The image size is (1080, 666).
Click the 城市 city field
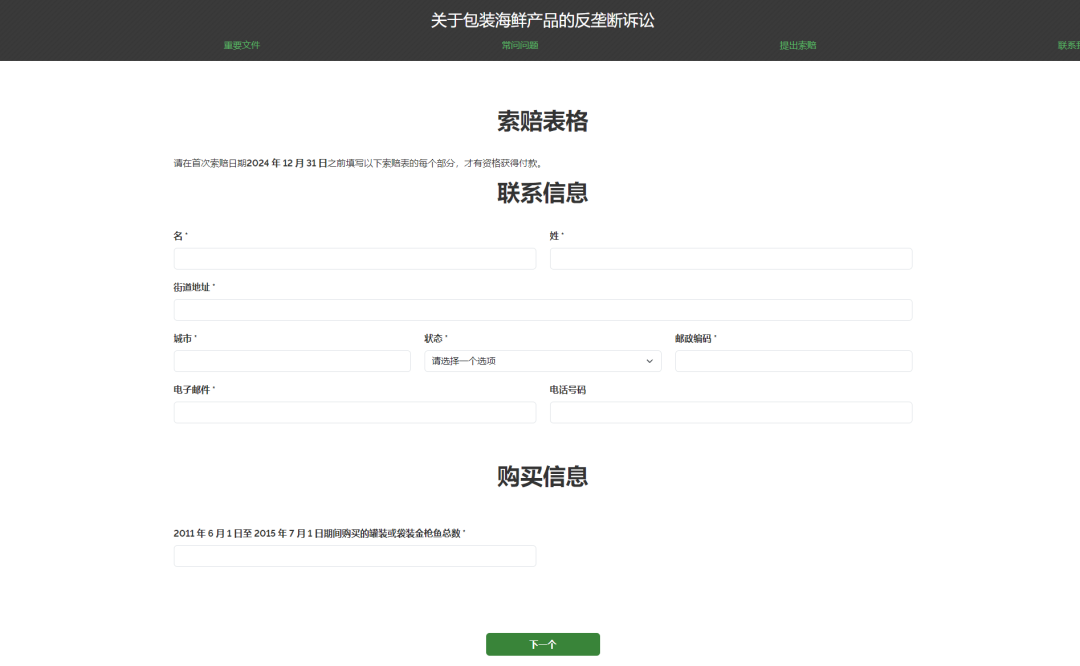(x=292, y=360)
